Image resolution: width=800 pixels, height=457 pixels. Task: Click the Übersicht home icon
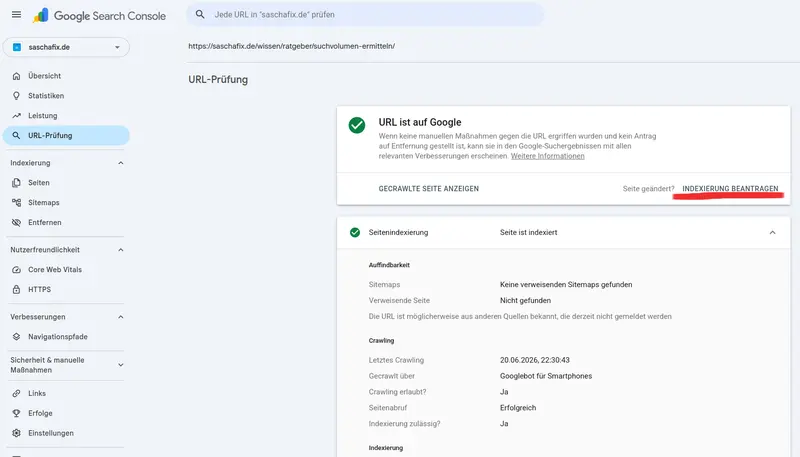[x=16, y=76]
